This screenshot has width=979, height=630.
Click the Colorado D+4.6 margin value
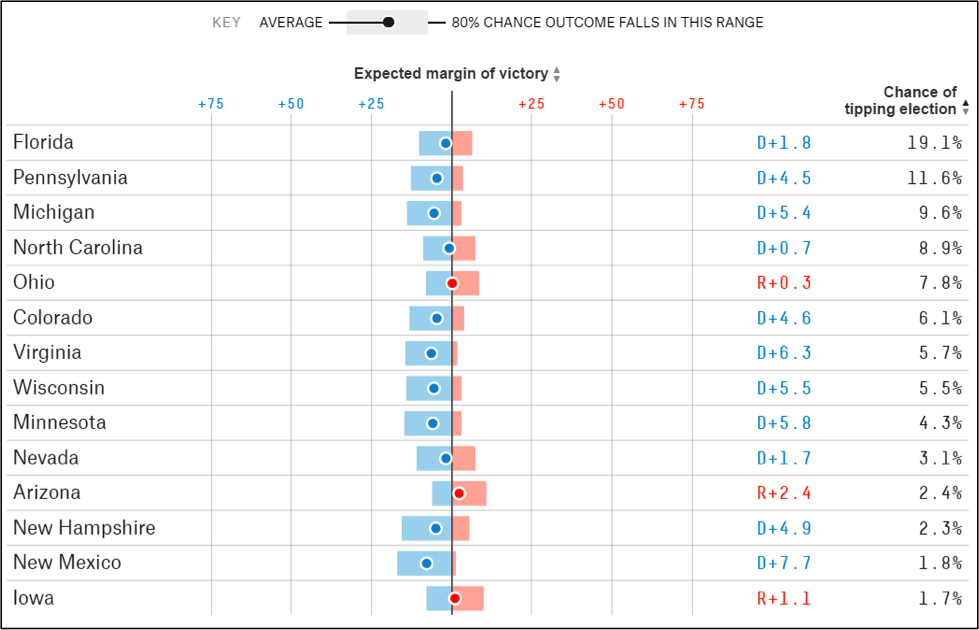click(x=784, y=318)
